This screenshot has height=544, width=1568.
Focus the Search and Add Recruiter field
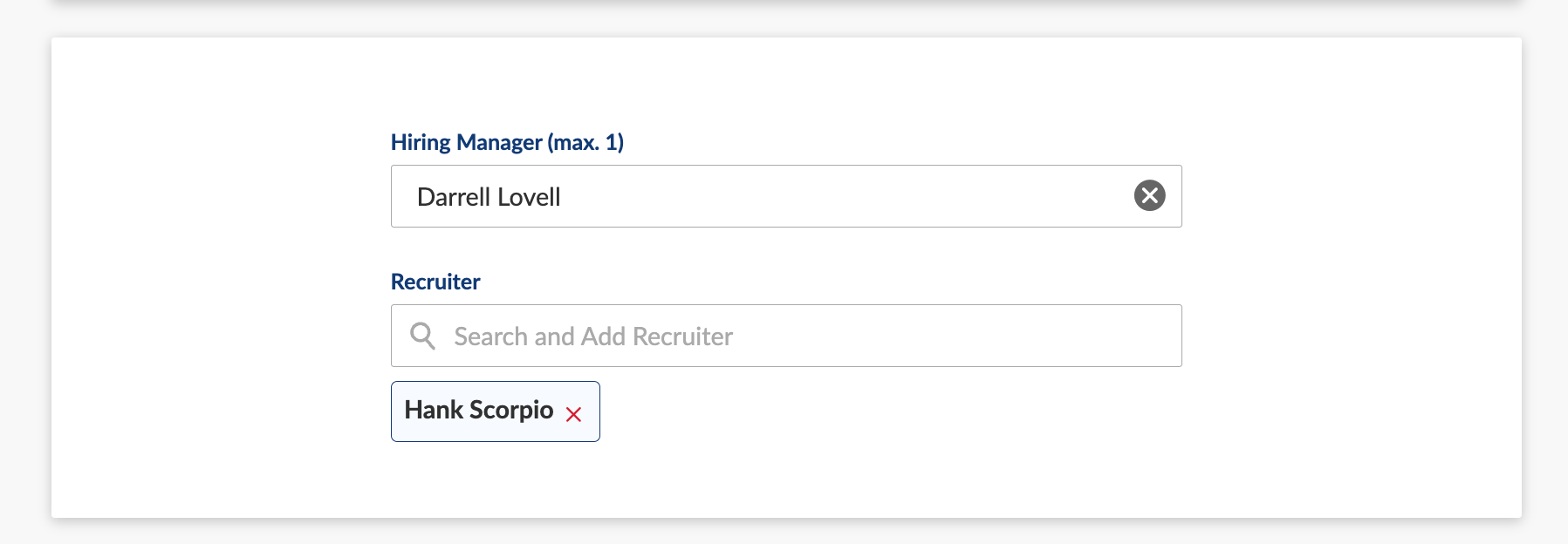point(786,336)
